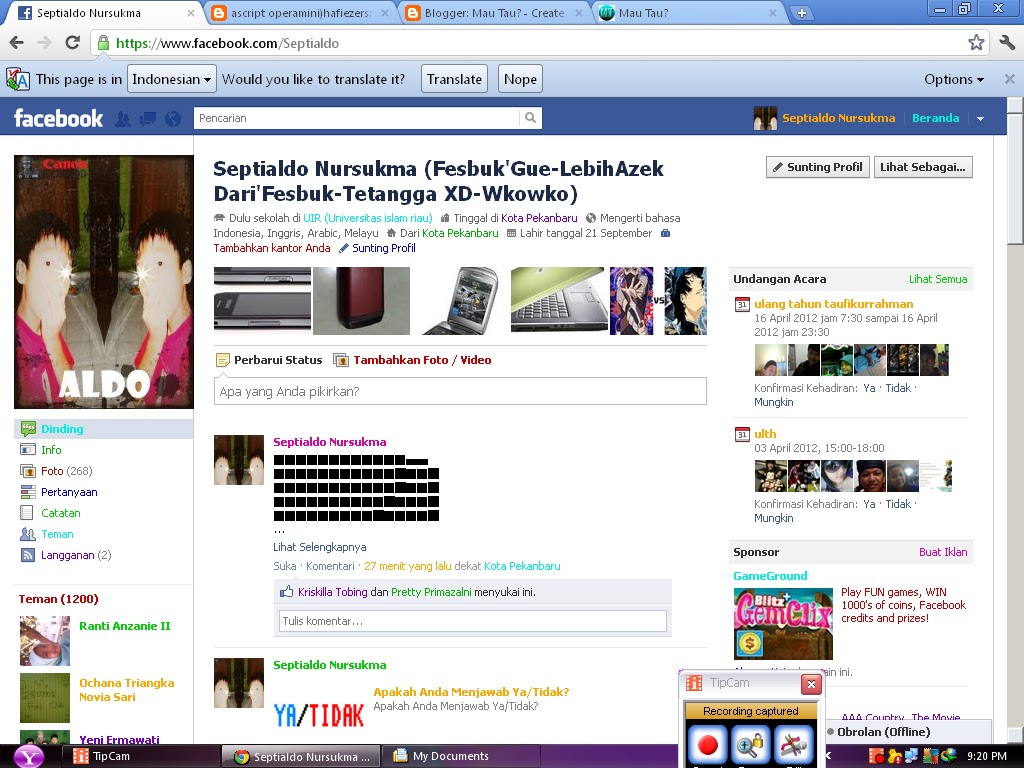Click the facebook logo
This screenshot has height=768, width=1024.
[58, 118]
